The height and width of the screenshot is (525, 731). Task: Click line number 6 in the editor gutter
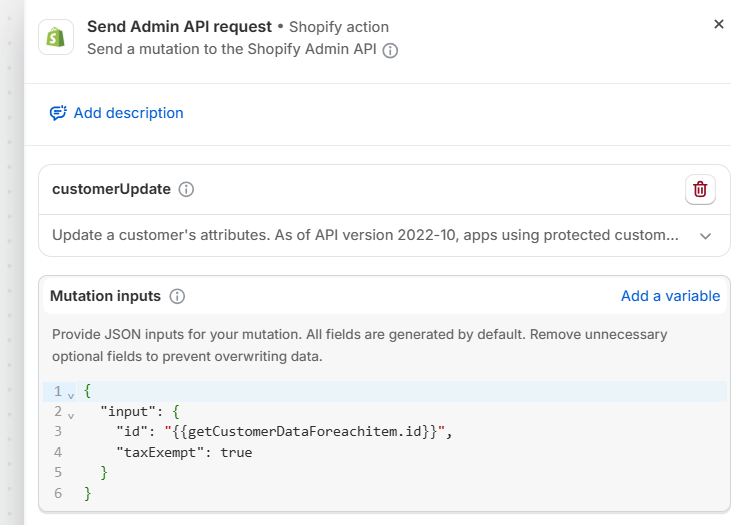coord(58,493)
